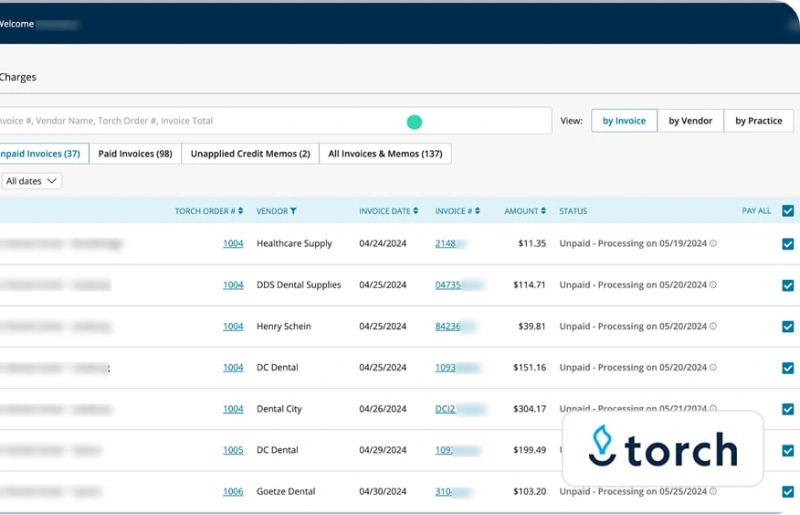Click info icon on the Henry Schein status
Screen dimensions: 800x515
point(713,327)
